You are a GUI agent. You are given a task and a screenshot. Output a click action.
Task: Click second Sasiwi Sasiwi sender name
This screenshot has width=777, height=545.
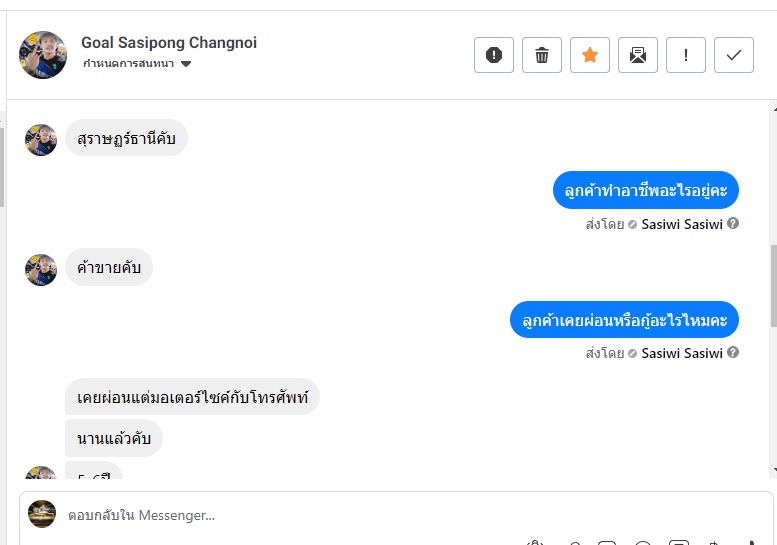(682, 353)
